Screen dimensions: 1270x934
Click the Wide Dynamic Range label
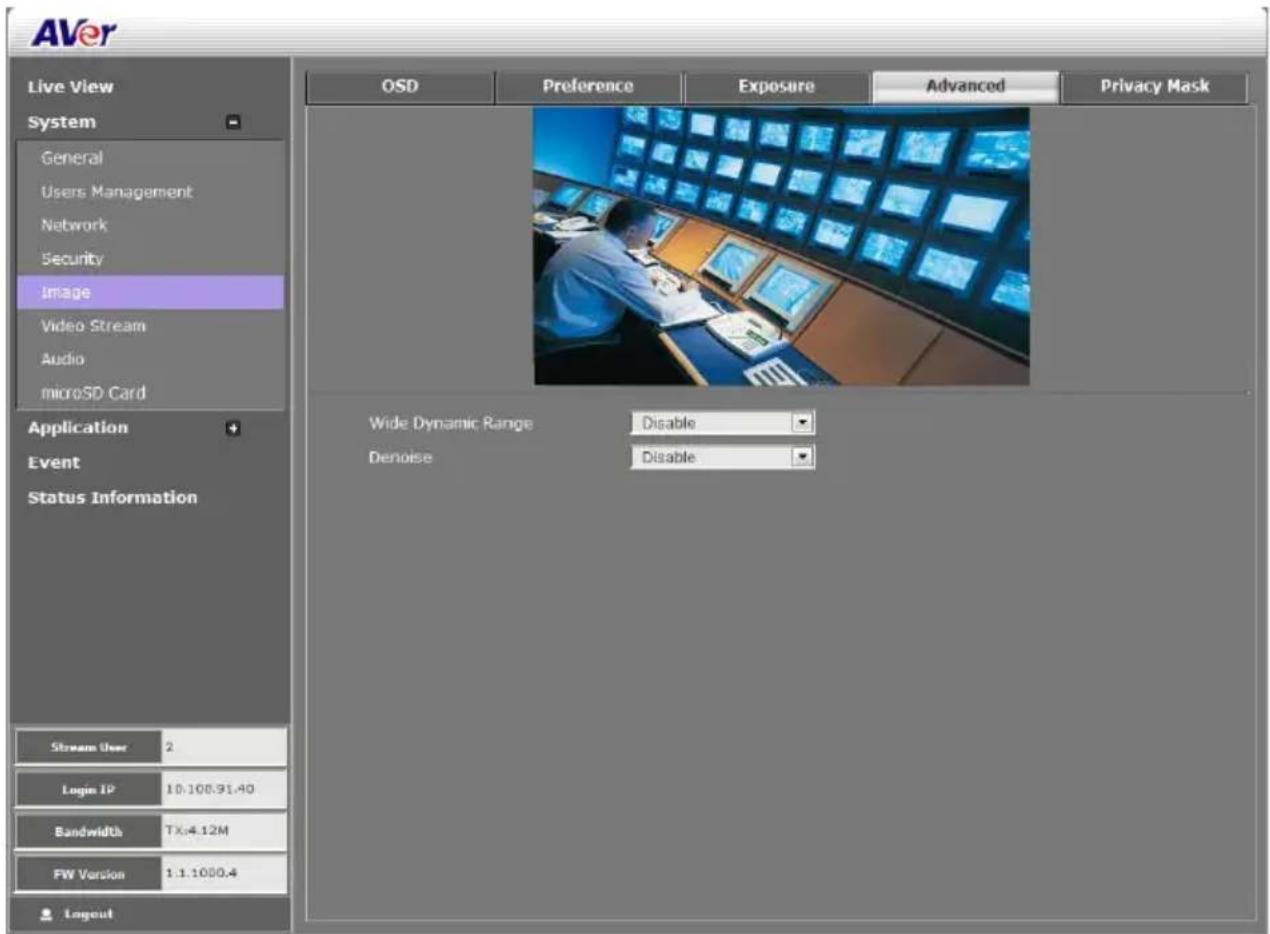click(x=451, y=424)
